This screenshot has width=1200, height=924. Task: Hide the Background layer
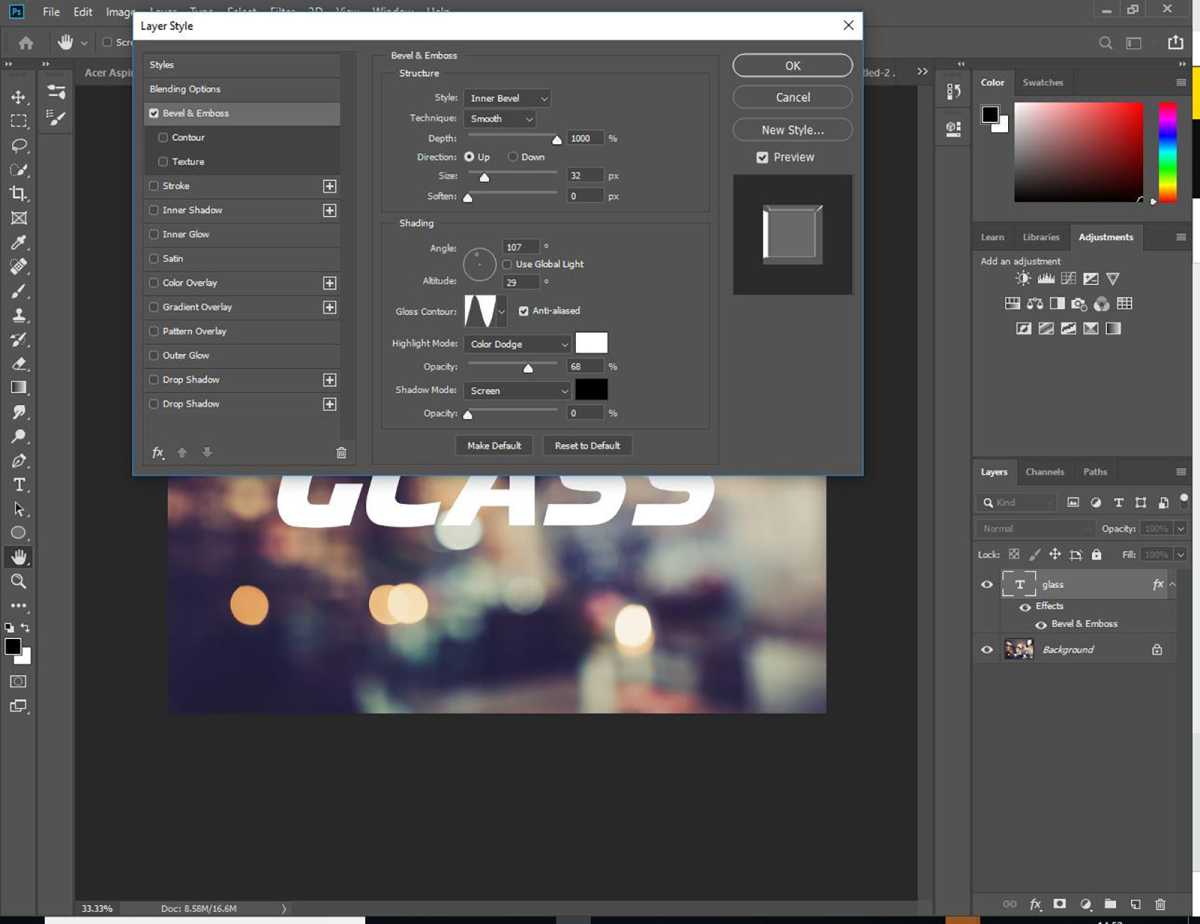(x=987, y=650)
